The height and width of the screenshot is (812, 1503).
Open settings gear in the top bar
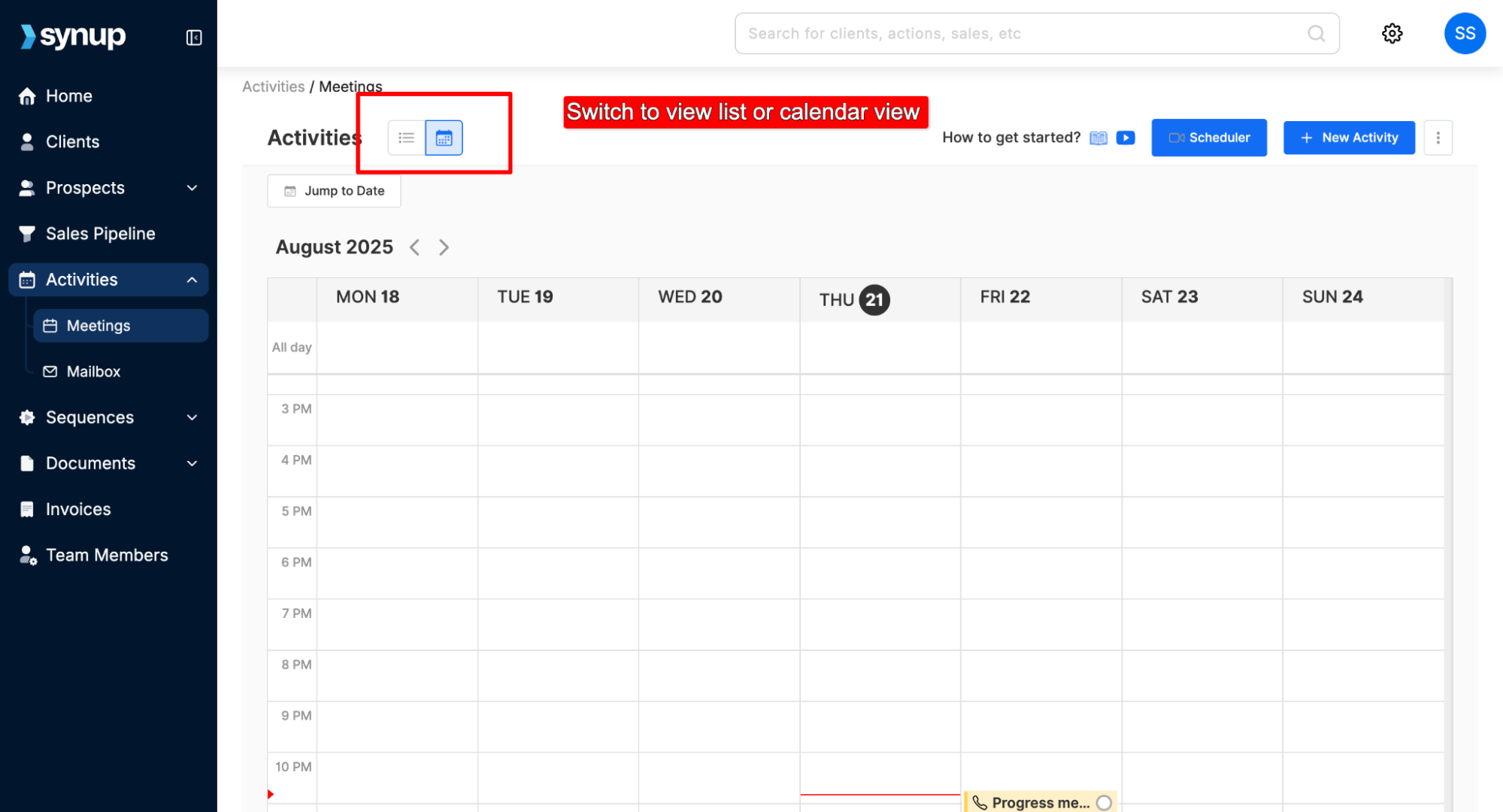[1392, 33]
